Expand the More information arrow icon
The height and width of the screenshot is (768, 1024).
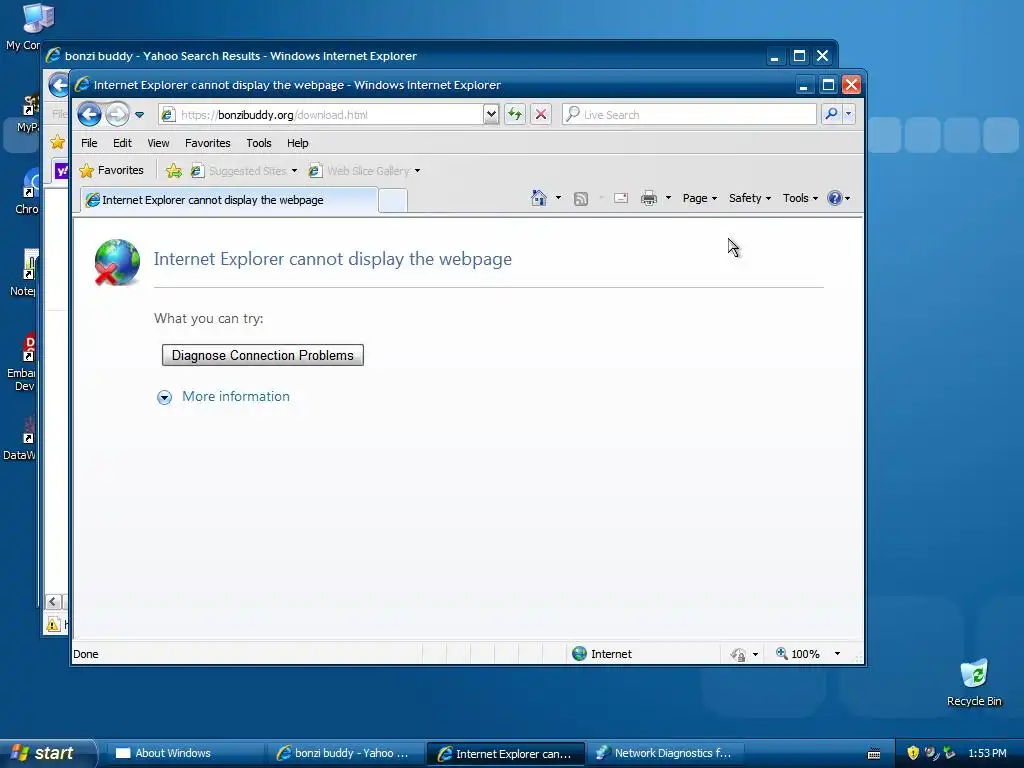(x=165, y=397)
